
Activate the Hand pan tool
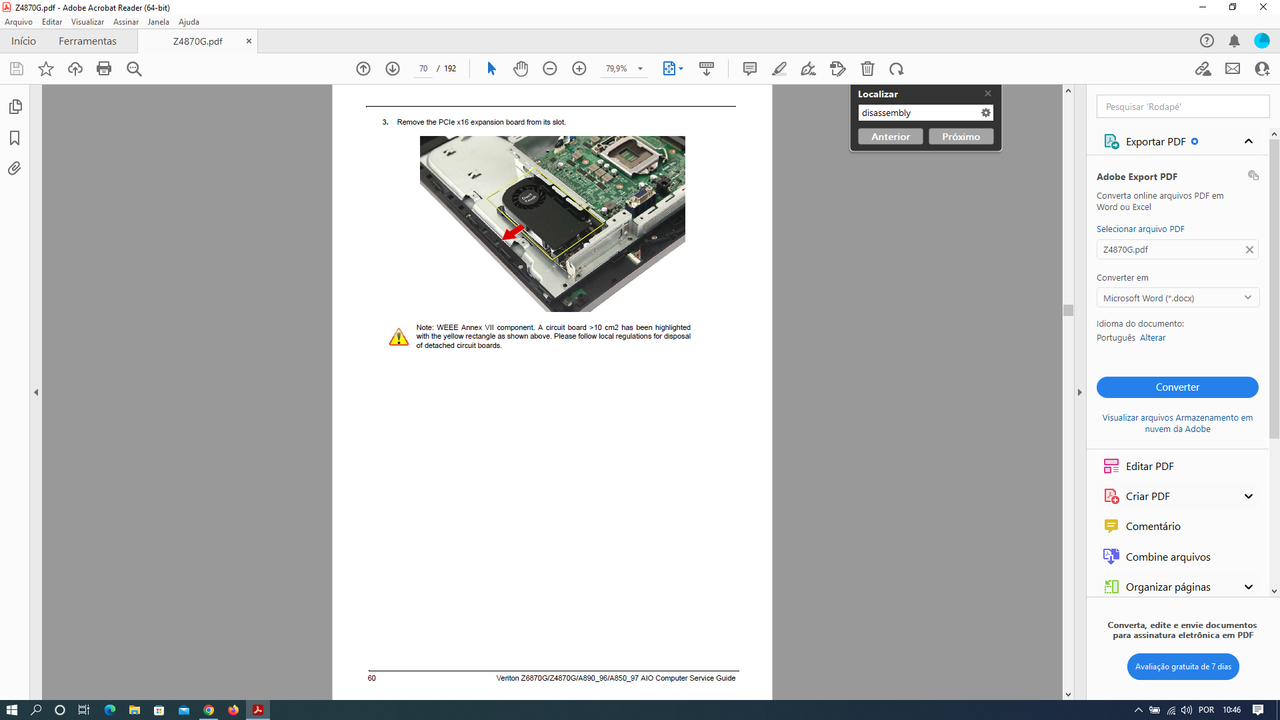(x=521, y=69)
